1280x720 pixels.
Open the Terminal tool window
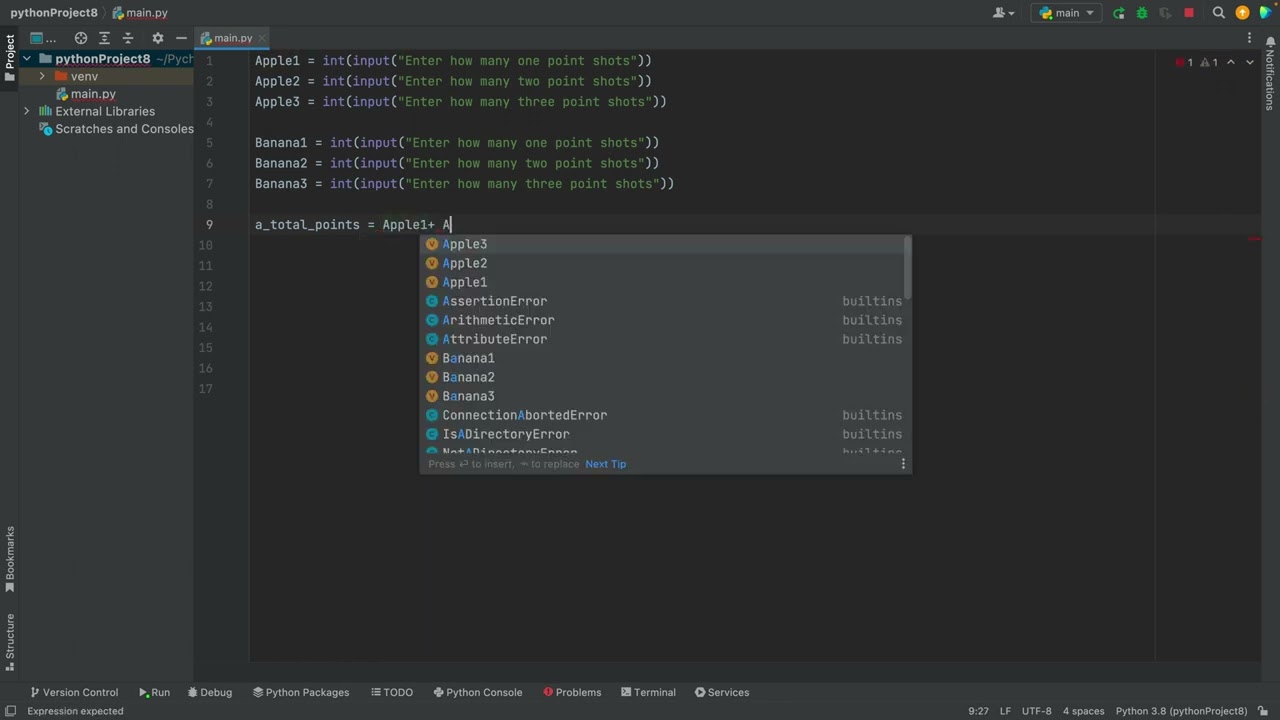click(x=648, y=692)
